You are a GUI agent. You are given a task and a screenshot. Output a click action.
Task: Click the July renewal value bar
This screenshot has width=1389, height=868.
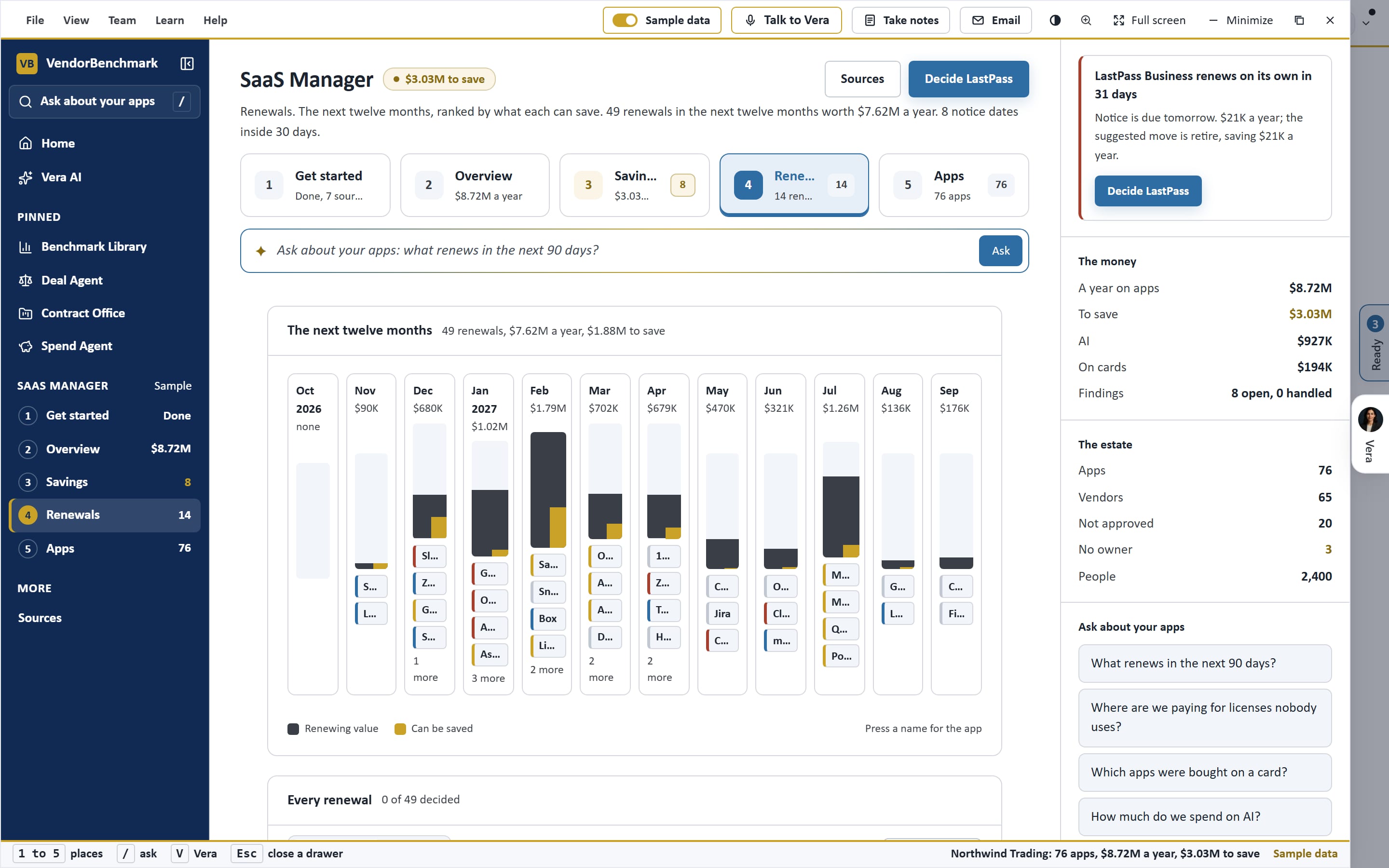pyautogui.click(x=840, y=516)
